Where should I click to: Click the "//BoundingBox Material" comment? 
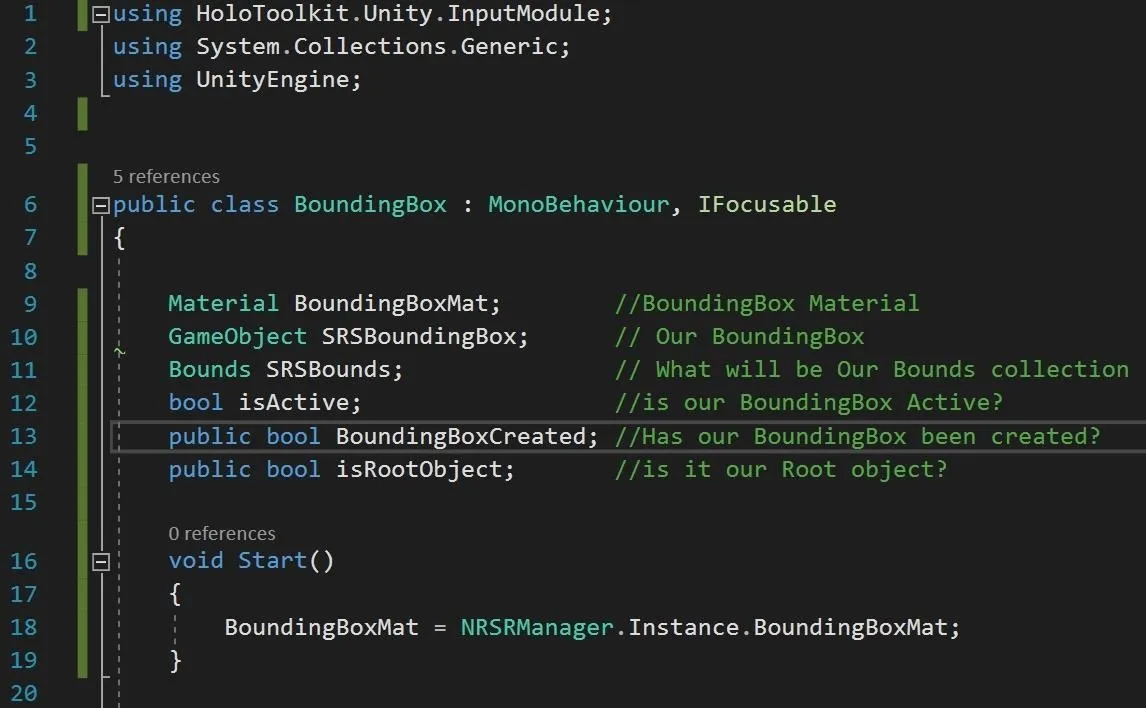(767, 303)
